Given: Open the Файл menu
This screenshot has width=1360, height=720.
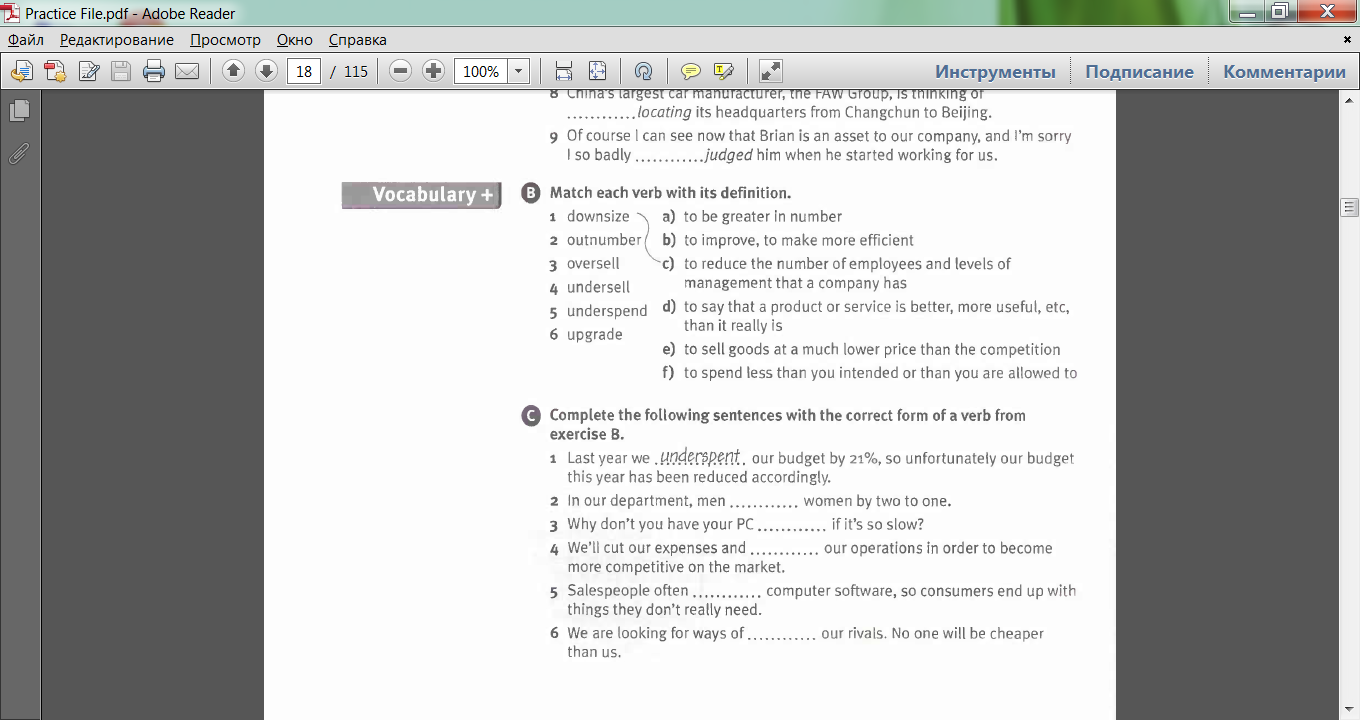Looking at the screenshot, I should pyautogui.click(x=26, y=40).
